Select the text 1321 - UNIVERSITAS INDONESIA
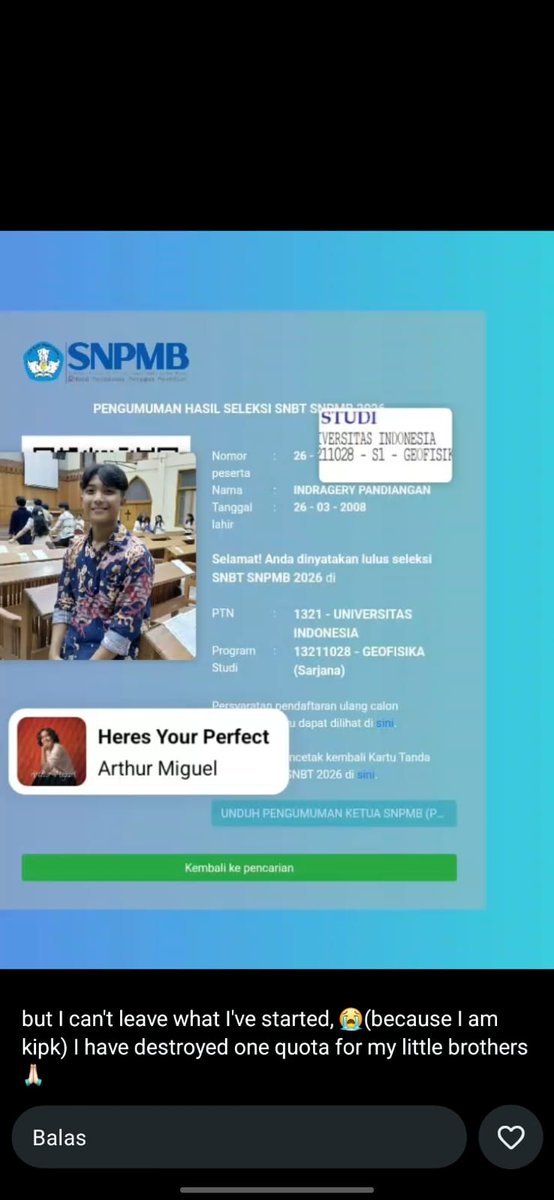Viewport: 554px width, 1200px height. point(352,623)
